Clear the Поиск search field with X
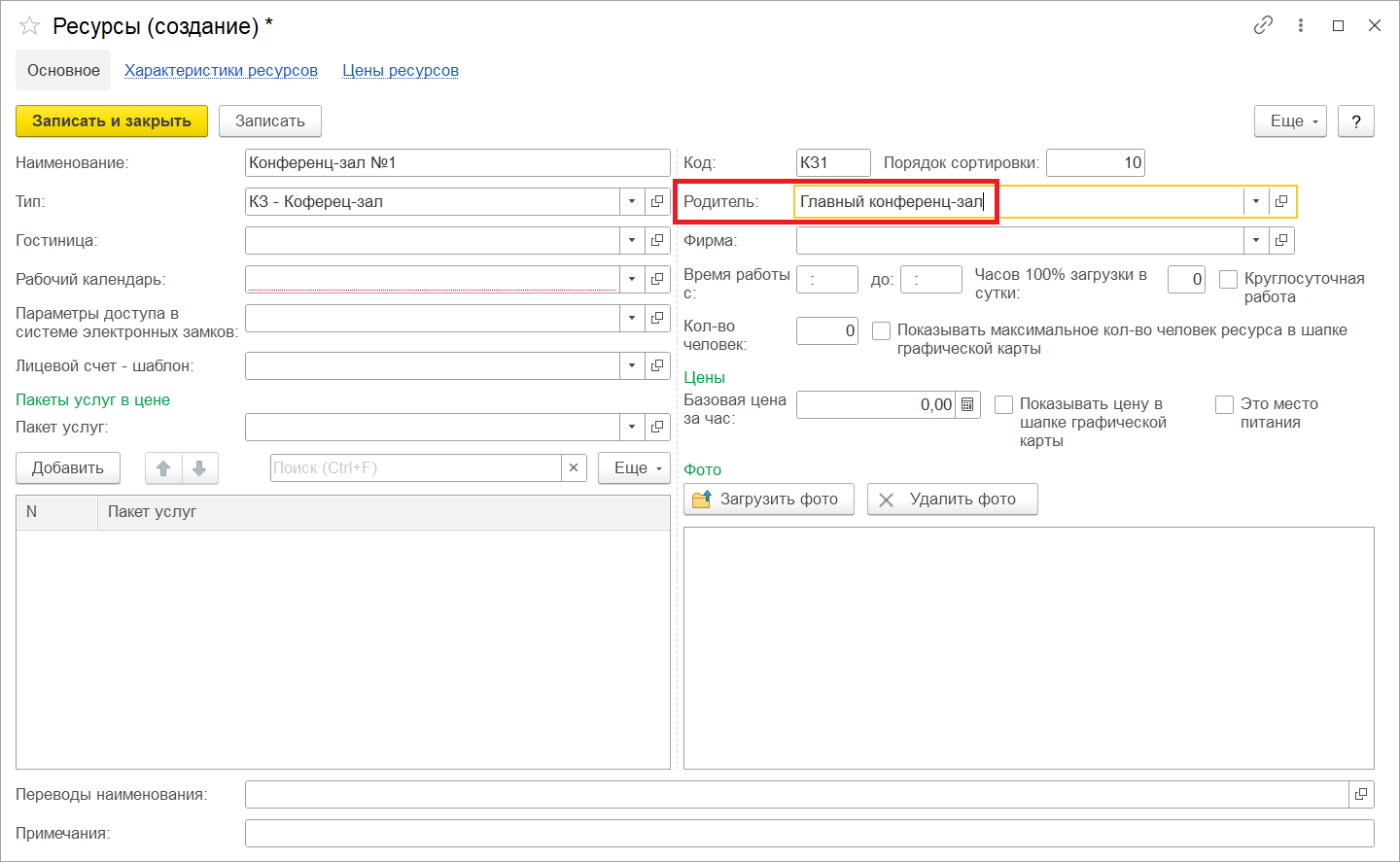 (574, 467)
